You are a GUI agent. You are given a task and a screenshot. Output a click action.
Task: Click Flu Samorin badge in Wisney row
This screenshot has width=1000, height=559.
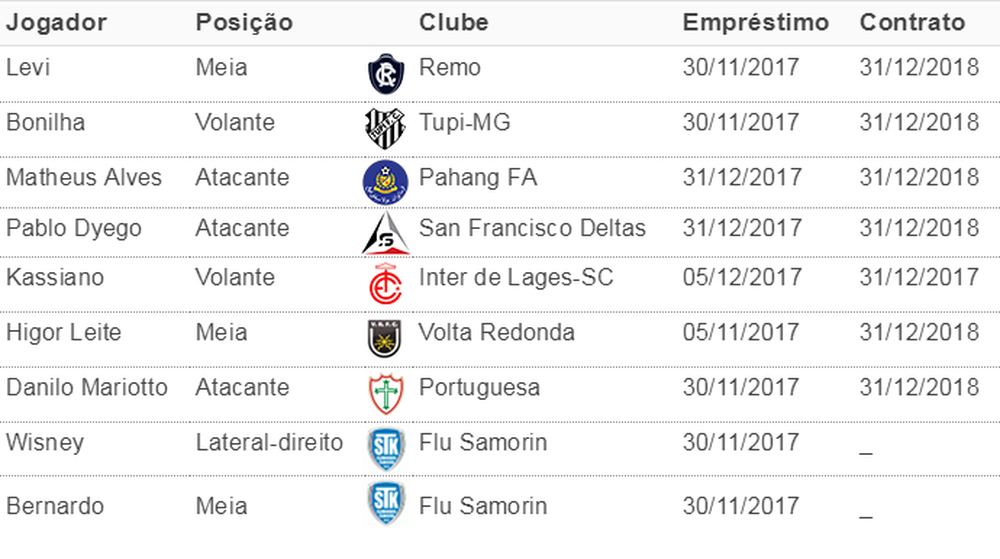(386, 449)
